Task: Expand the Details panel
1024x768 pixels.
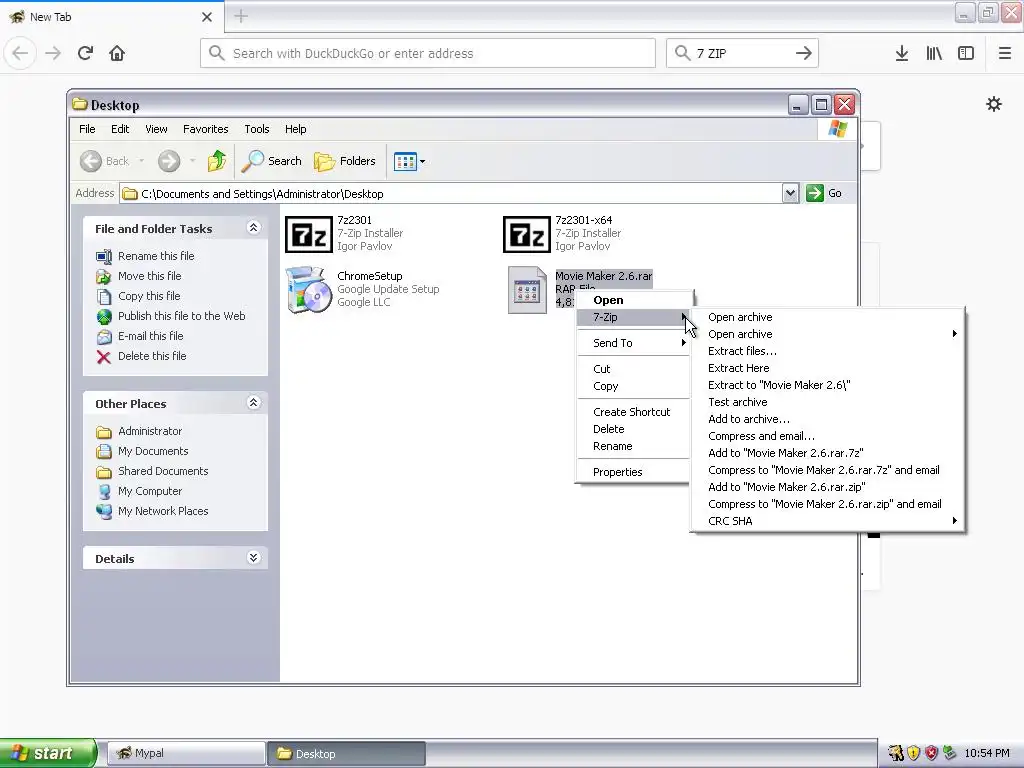Action: pos(253,558)
